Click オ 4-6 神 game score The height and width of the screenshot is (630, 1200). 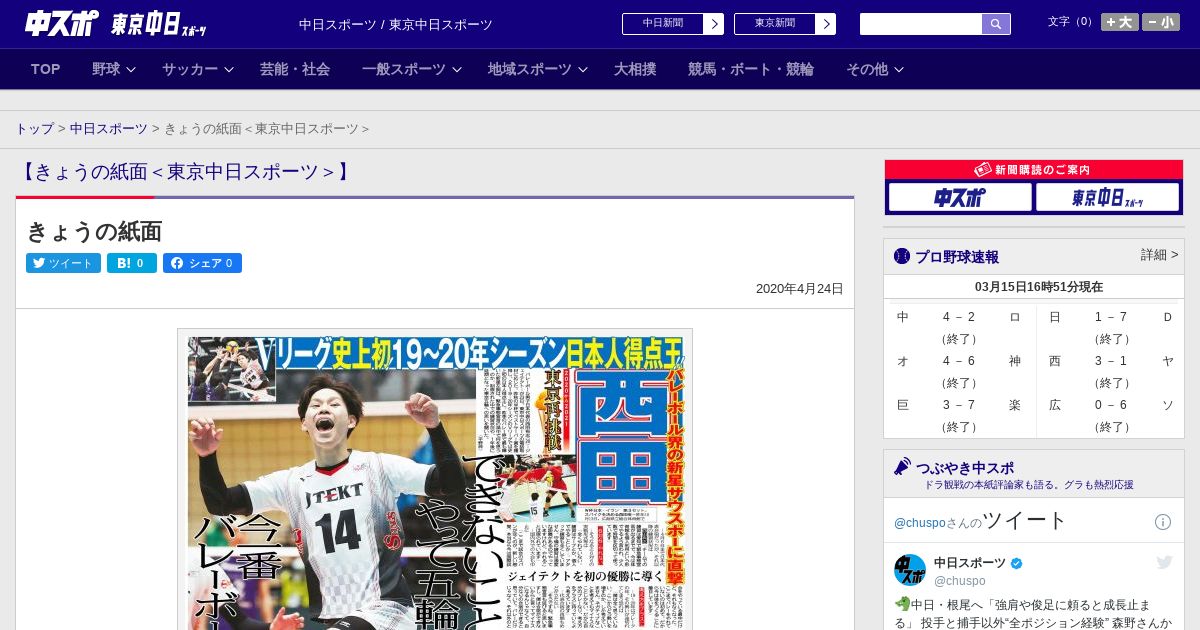959,371
